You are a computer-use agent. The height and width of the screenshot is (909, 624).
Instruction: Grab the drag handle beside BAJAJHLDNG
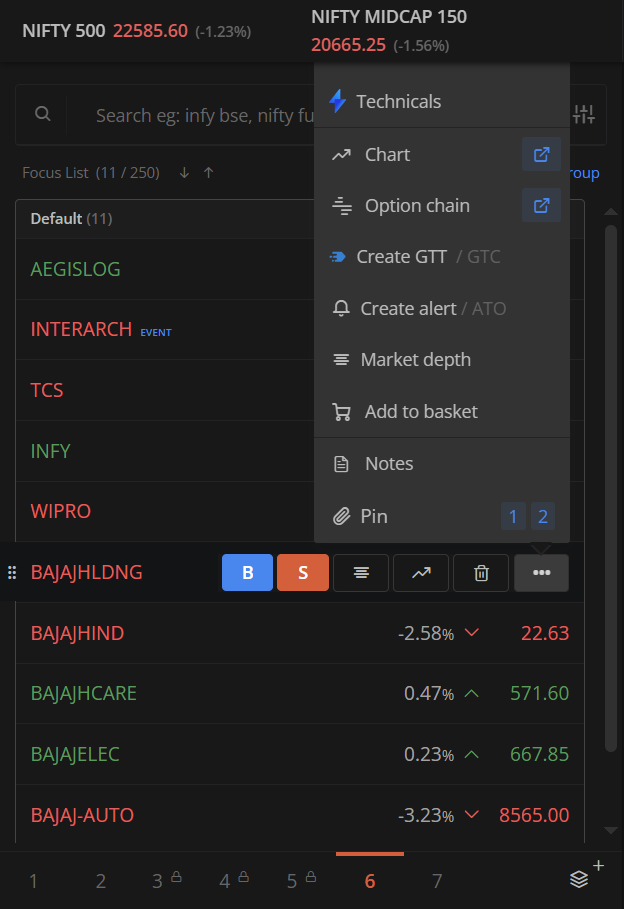[x=12, y=573]
